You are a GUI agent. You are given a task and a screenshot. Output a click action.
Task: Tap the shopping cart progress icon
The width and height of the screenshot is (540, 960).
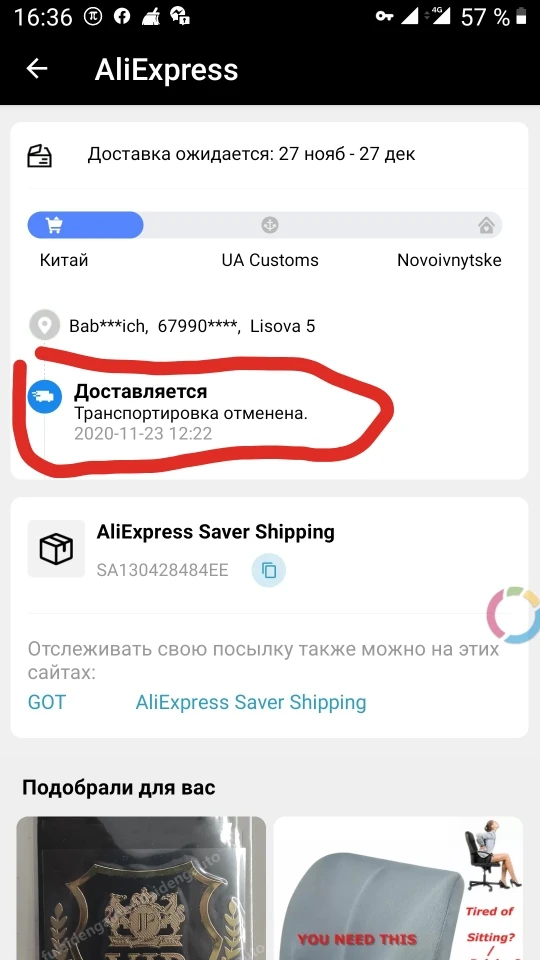pyautogui.click(x=54, y=225)
